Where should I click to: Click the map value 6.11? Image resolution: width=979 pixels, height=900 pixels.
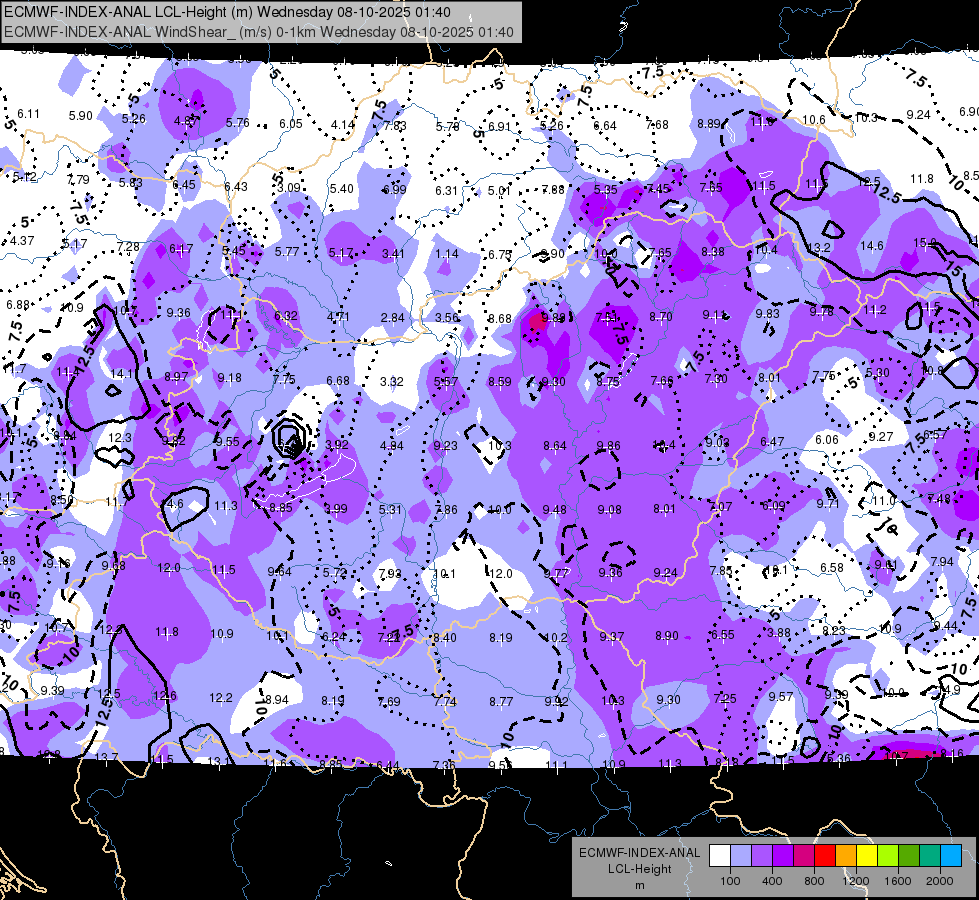click(x=28, y=114)
